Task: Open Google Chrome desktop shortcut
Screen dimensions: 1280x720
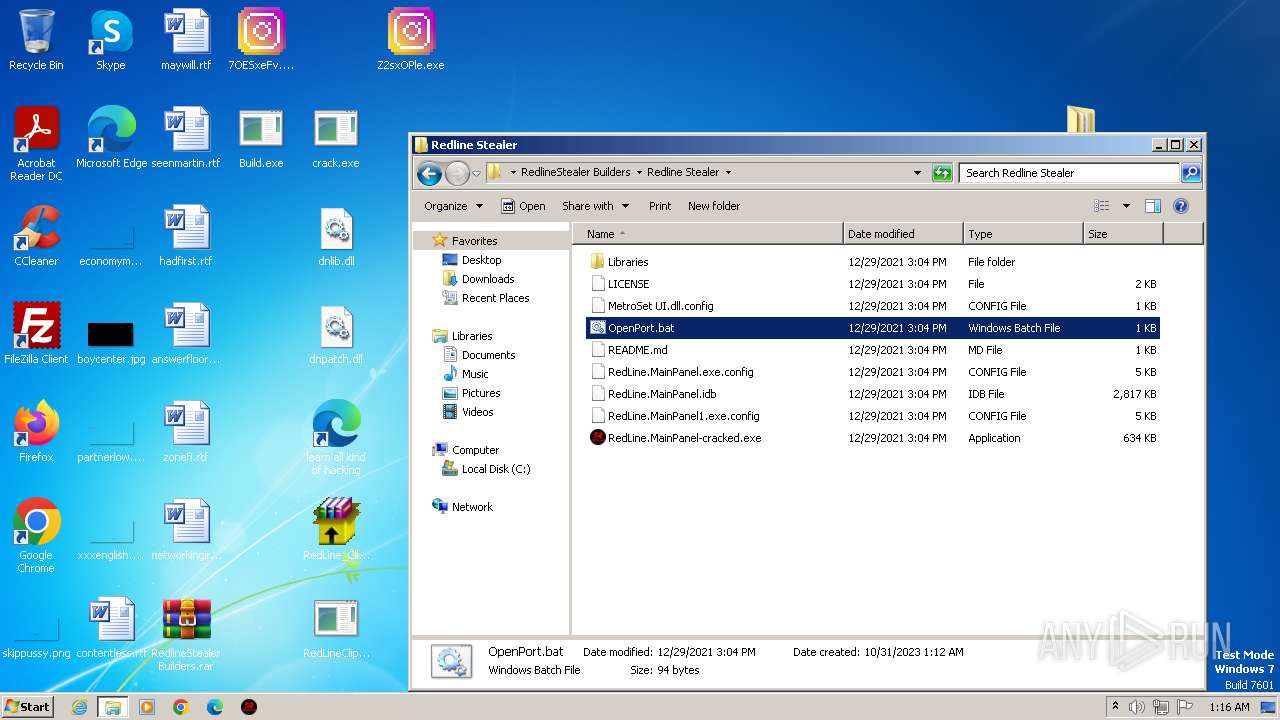Action: (36, 536)
